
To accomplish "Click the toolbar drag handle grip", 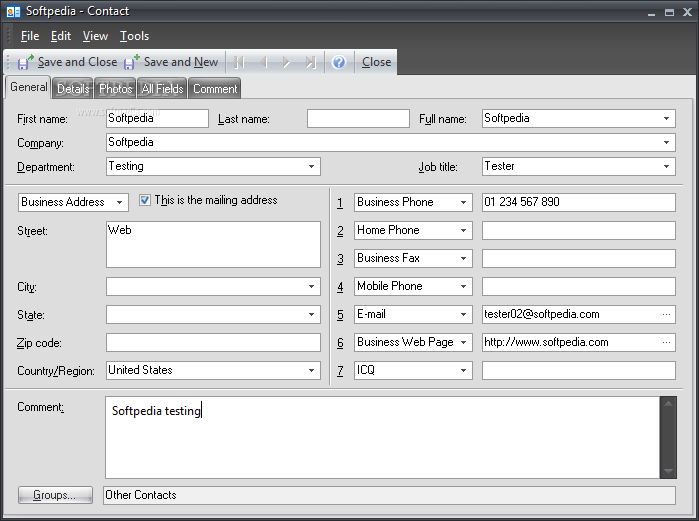I will click(x=9, y=62).
